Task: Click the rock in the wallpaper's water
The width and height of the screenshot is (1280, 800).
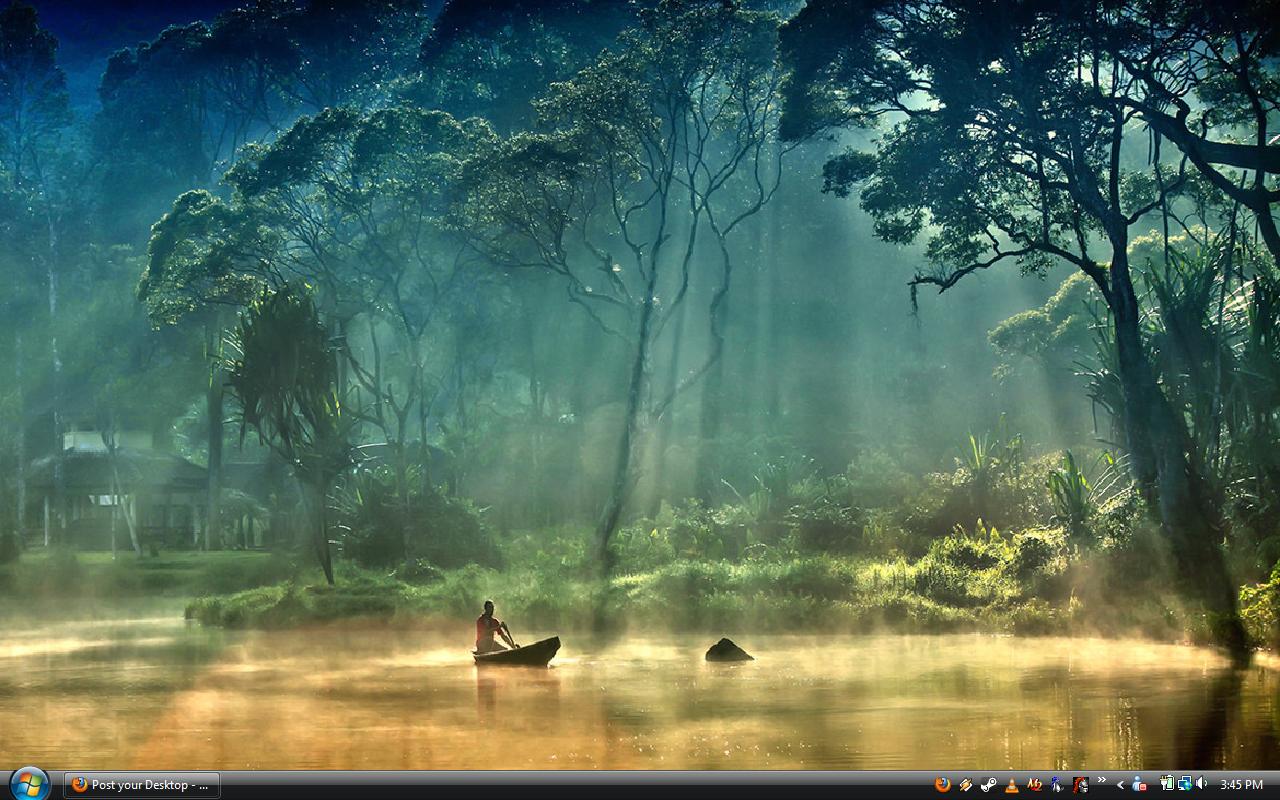Action: (x=728, y=651)
